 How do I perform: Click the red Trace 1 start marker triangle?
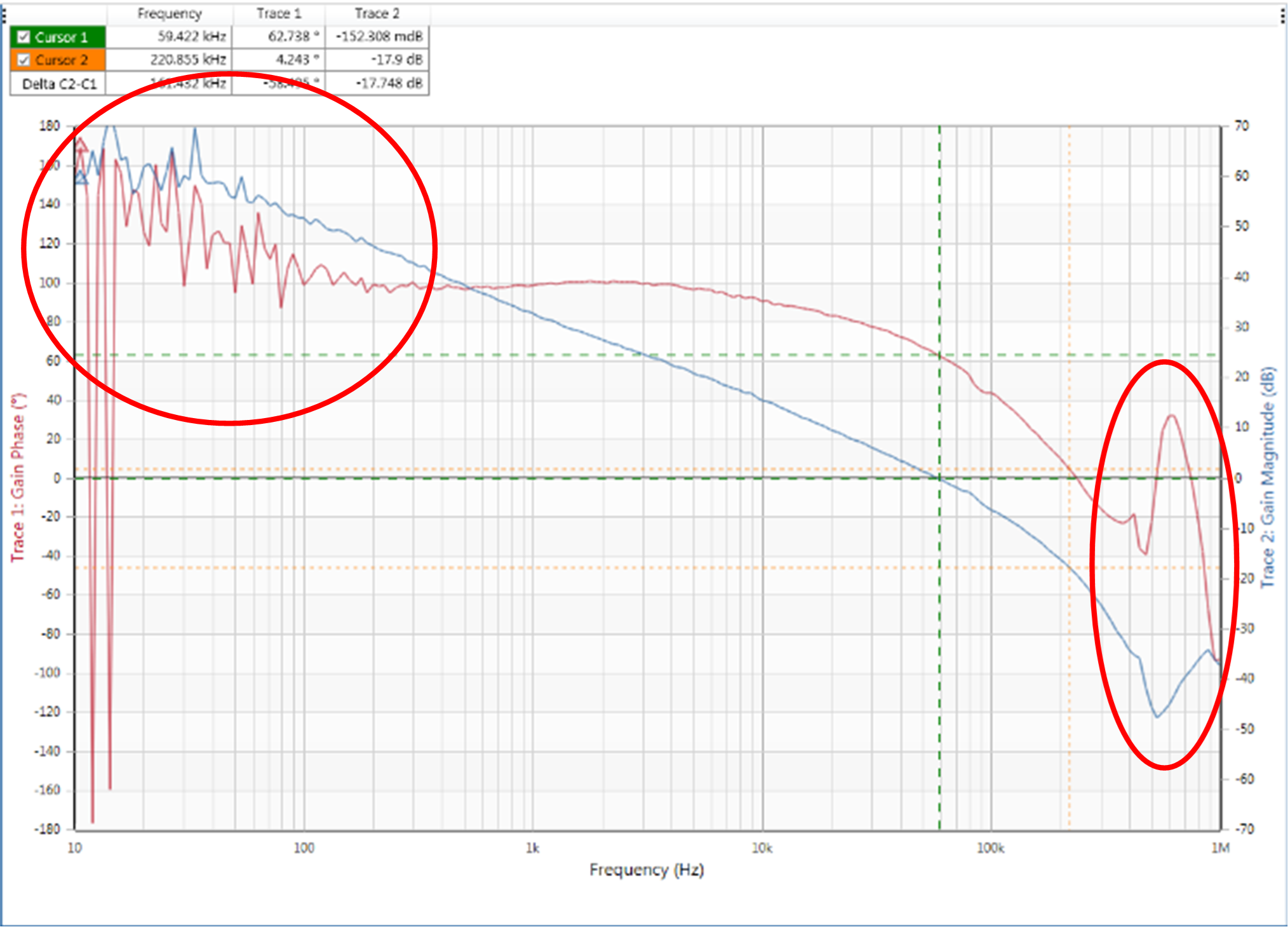coord(81,145)
